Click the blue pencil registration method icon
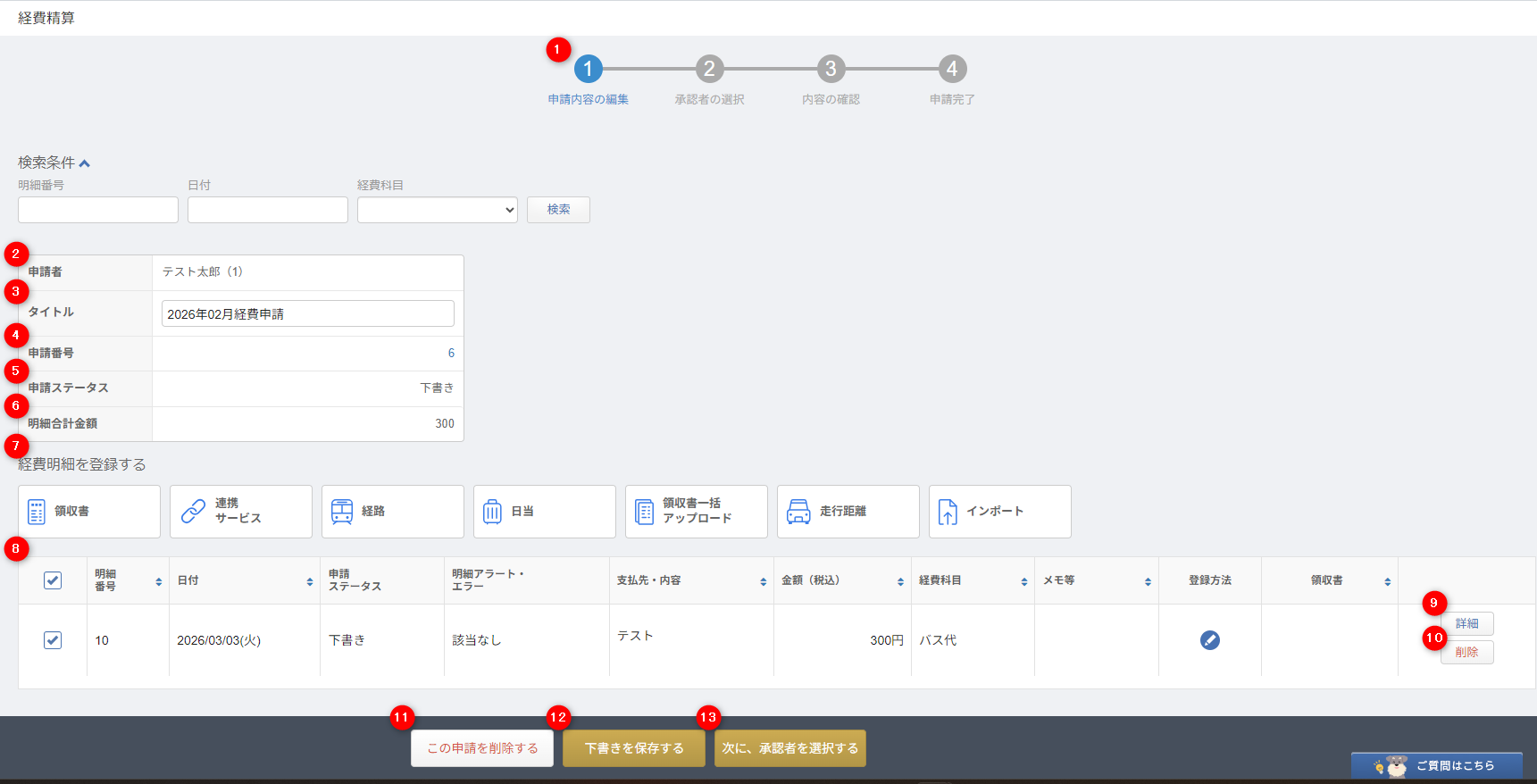 click(1209, 640)
